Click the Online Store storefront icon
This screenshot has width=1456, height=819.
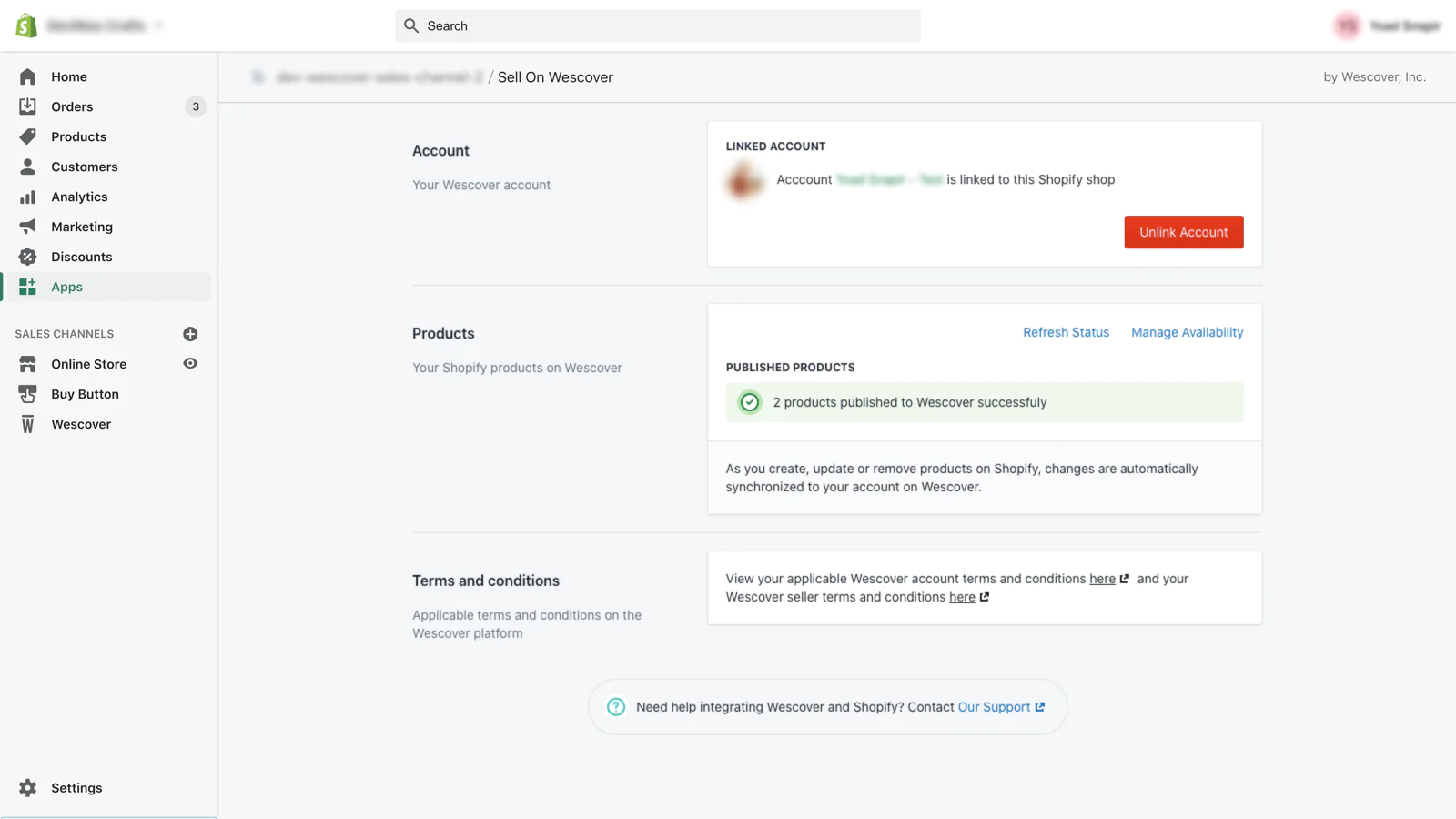pyautogui.click(x=27, y=364)
